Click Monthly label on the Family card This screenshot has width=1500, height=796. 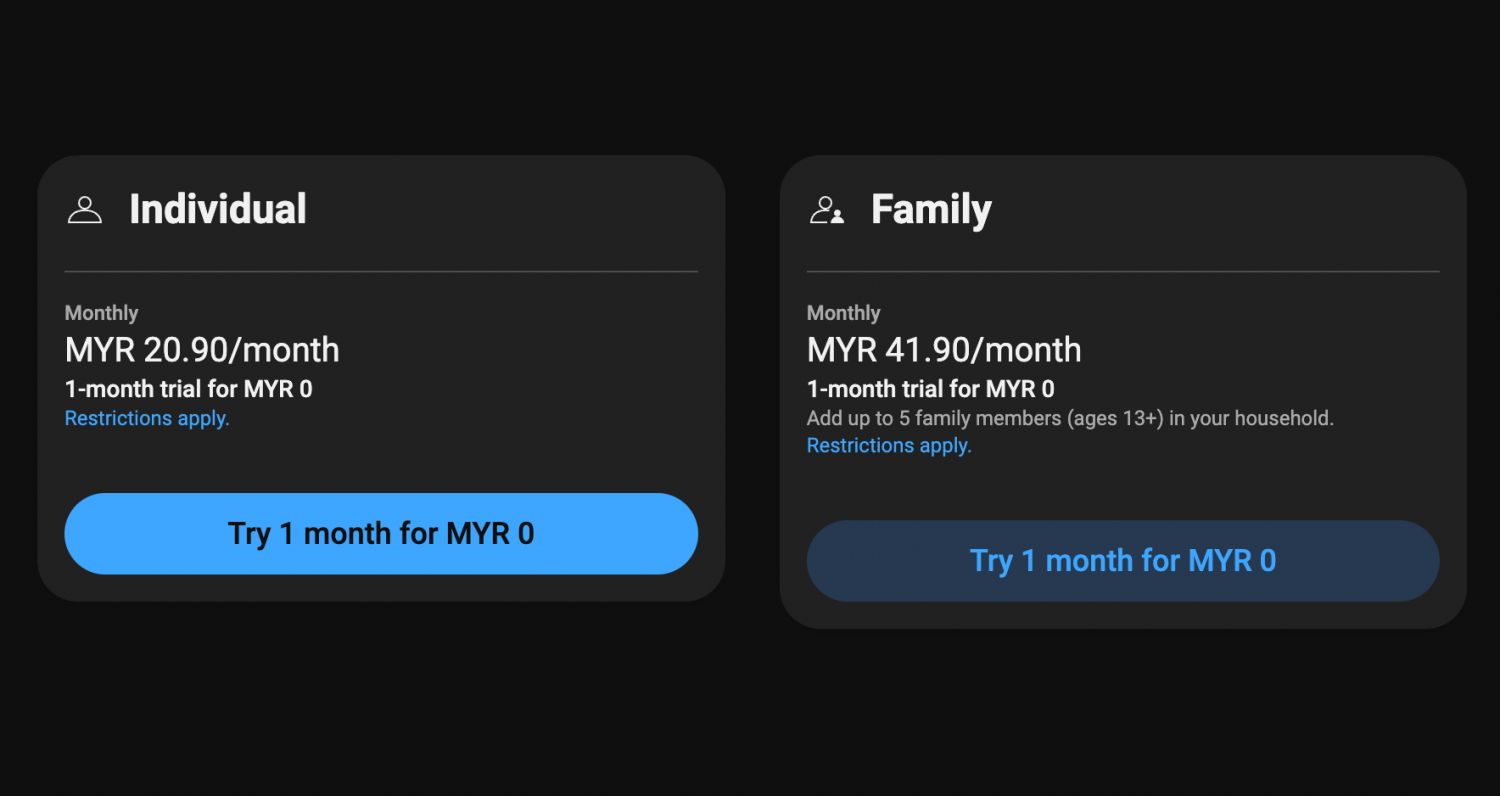coord(843,313)
